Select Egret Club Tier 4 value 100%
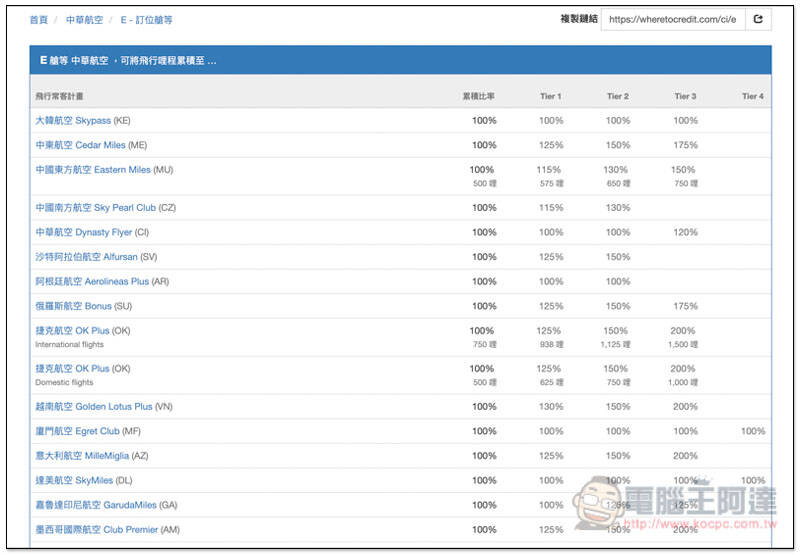 [x=753, y=431]
